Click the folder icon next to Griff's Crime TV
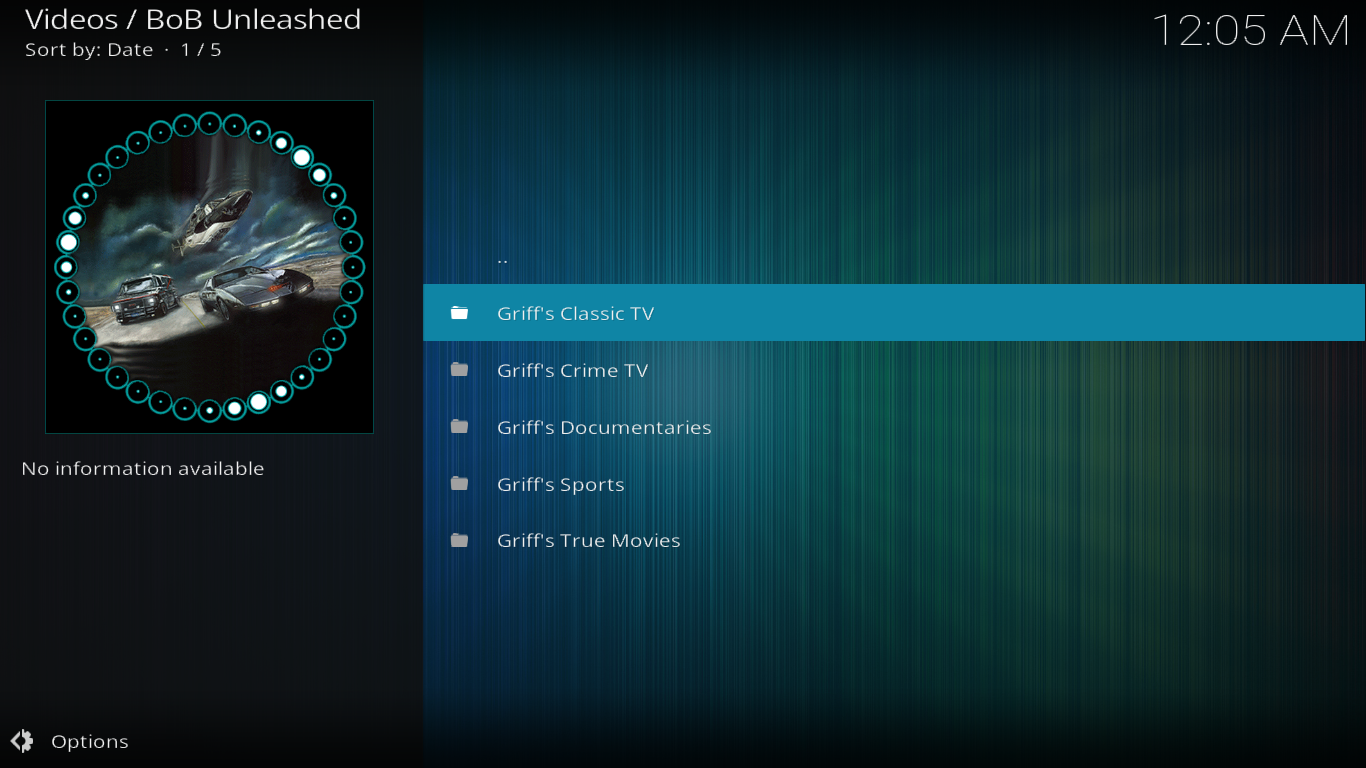Screen dimensions: 1366x768 (459, 370)
